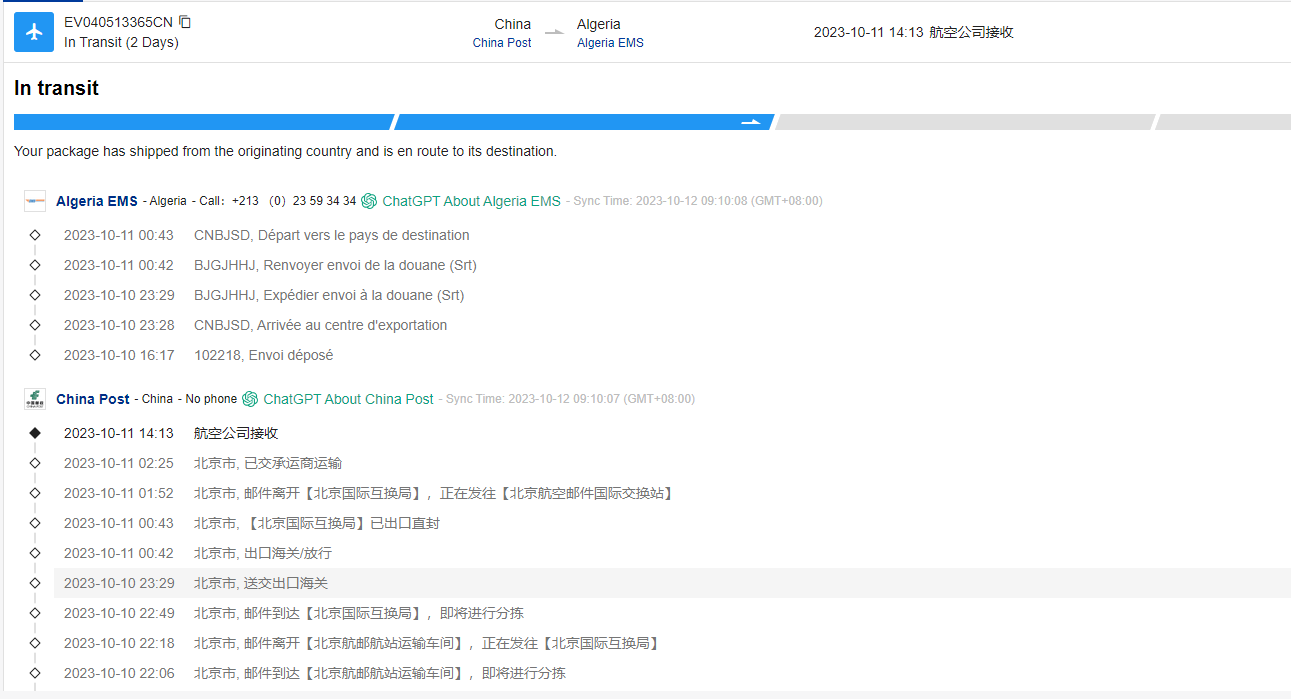Copy tracking number EV040513365CN
1291x699 pixels.
click(x=185, y=22)
